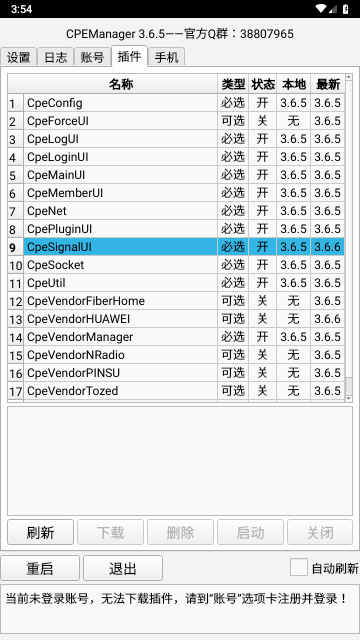The height and width of the screenshot is (640, 360).
Task: Select the CpeVendorPINSU plugin row
Action: (176, 373)
